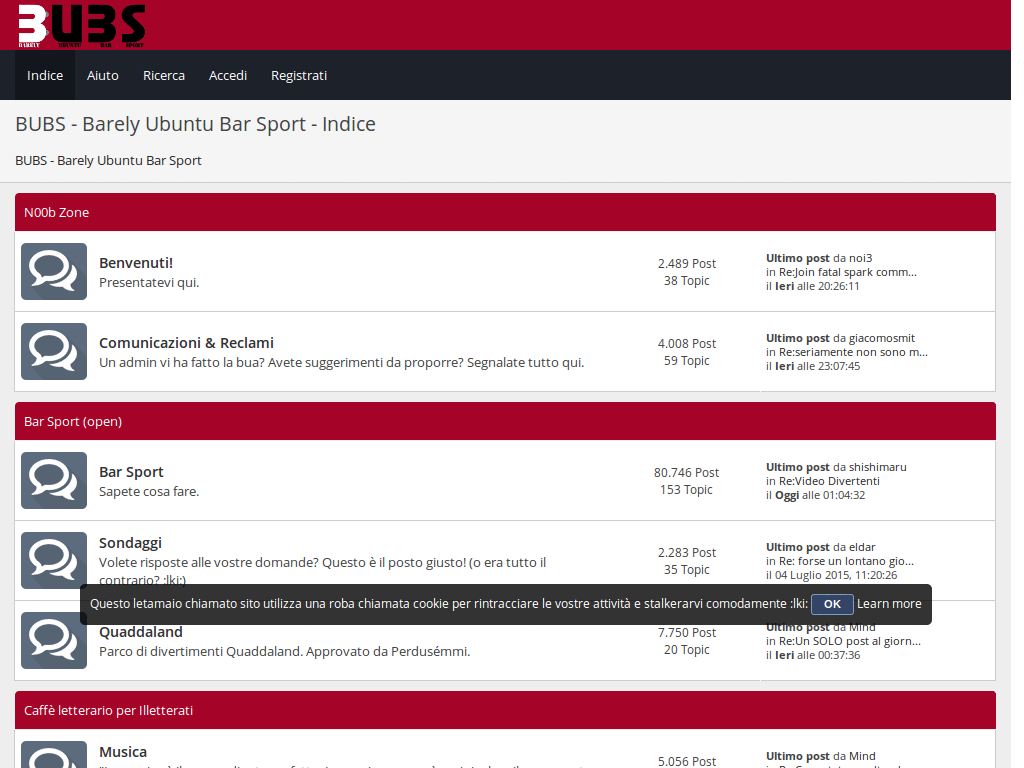The height and width of the screenshot is (768, 1024).
Task: Click the Bar Sport board speech-bubble icon
Action: 54,481
